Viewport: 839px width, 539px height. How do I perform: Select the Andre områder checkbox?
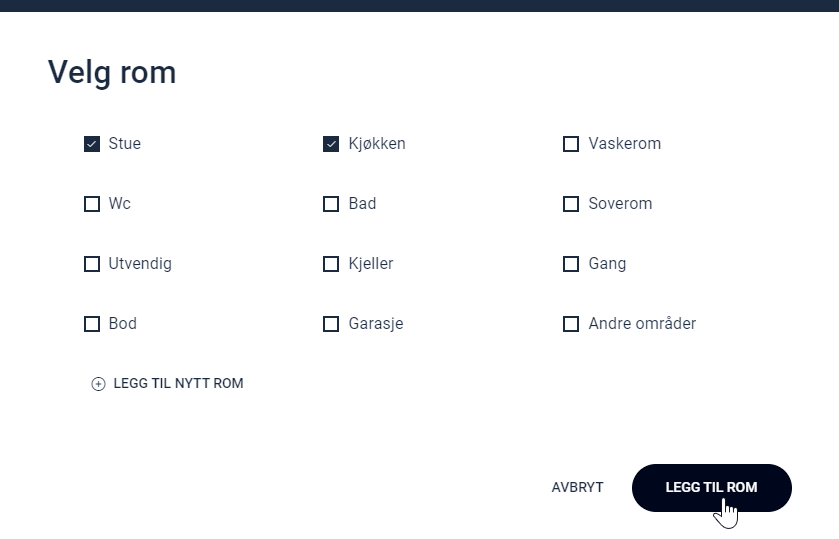tap(571, 324)
